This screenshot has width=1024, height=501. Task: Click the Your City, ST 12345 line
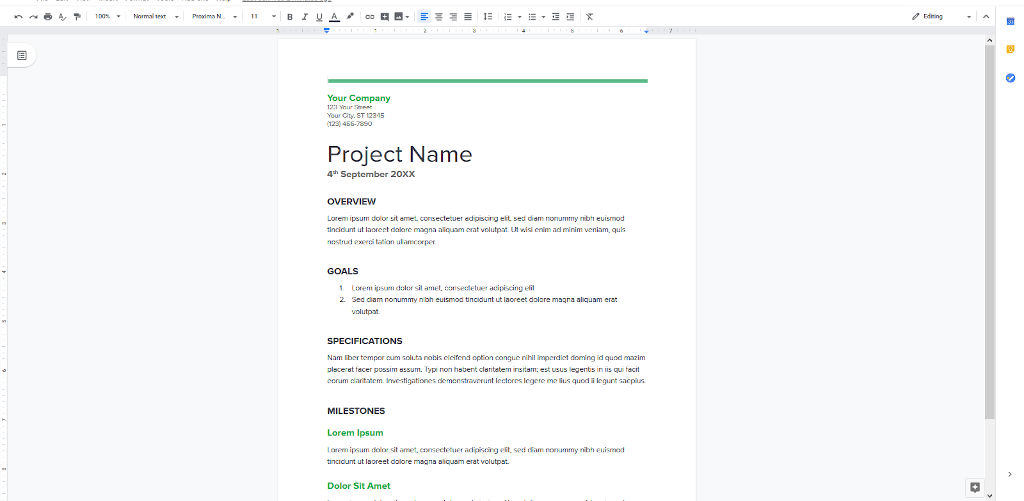356,116
